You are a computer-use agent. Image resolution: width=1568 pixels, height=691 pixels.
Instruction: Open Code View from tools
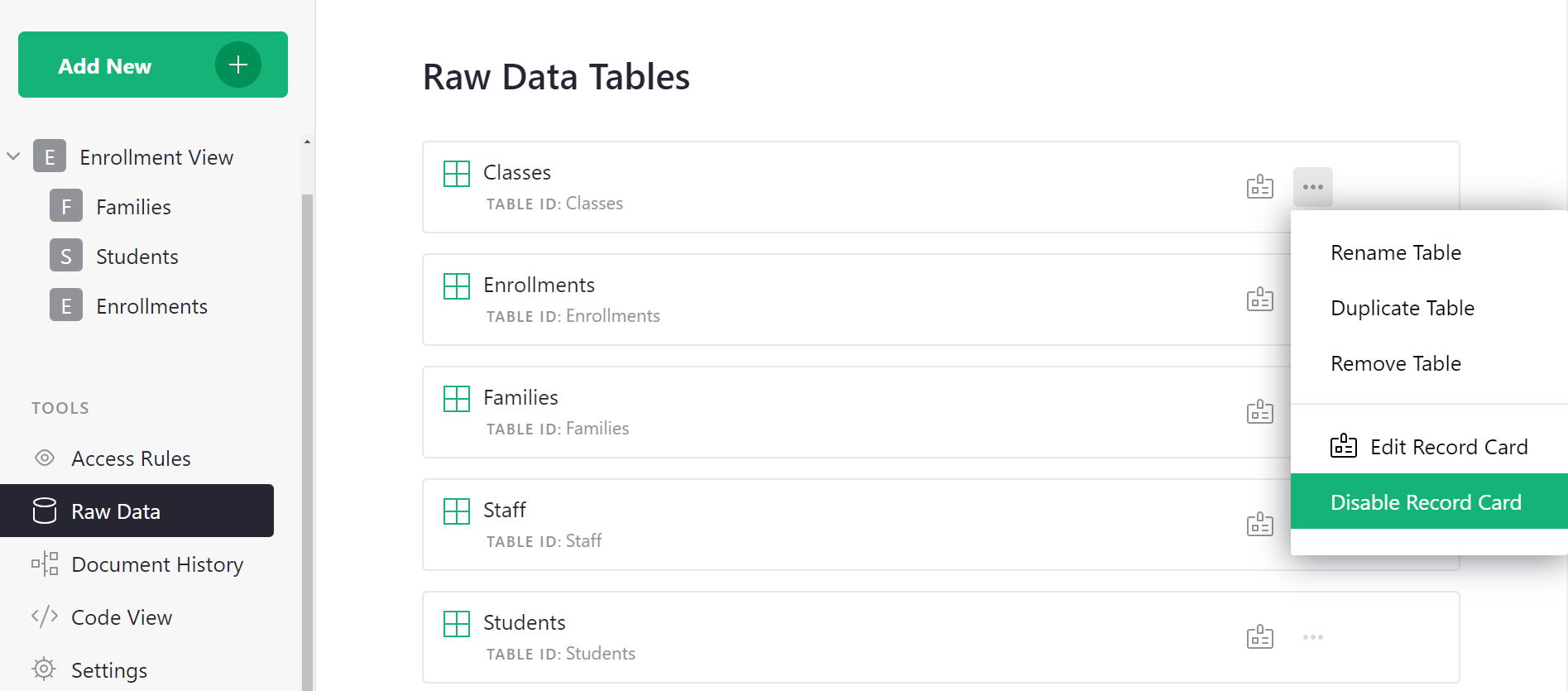[x=122, y=617]
